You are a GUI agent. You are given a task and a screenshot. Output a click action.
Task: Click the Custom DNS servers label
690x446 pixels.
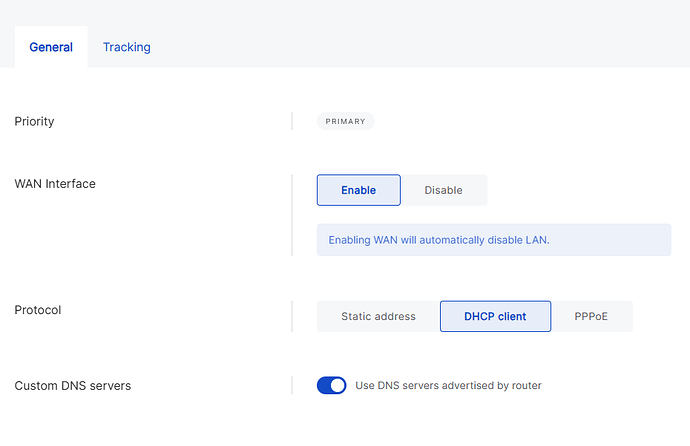[72, 385]
